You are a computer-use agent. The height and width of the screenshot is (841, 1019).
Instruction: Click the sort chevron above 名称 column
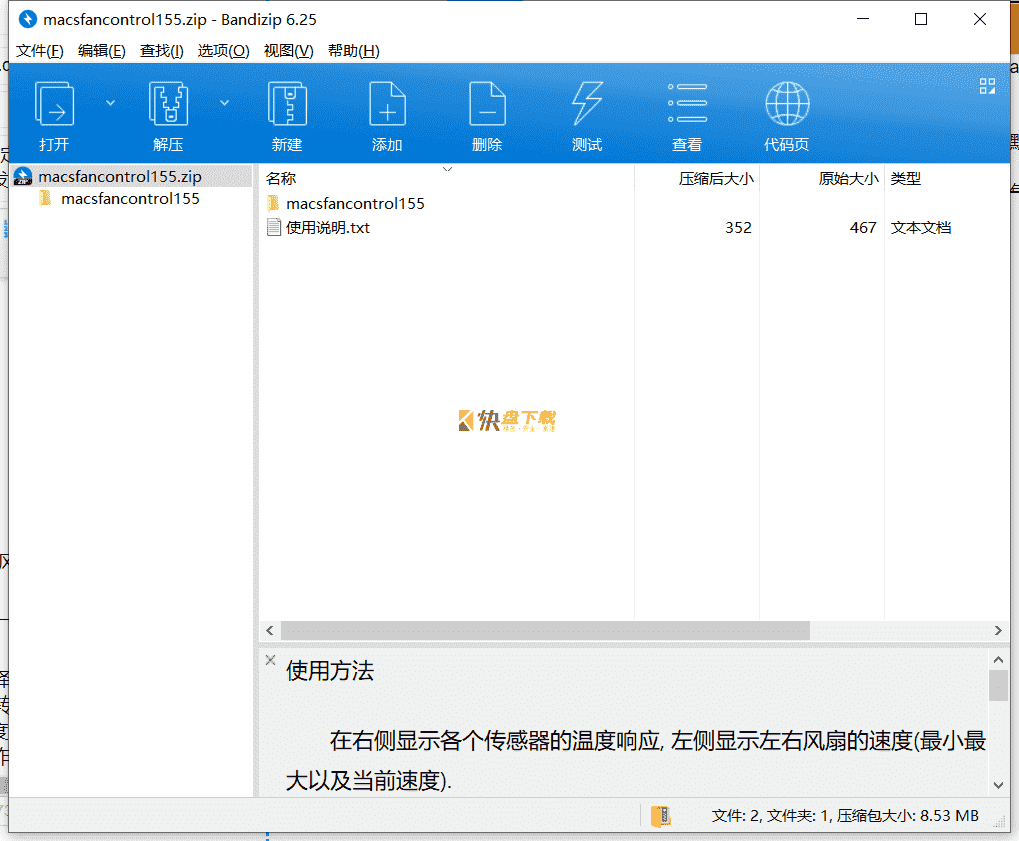447,169
